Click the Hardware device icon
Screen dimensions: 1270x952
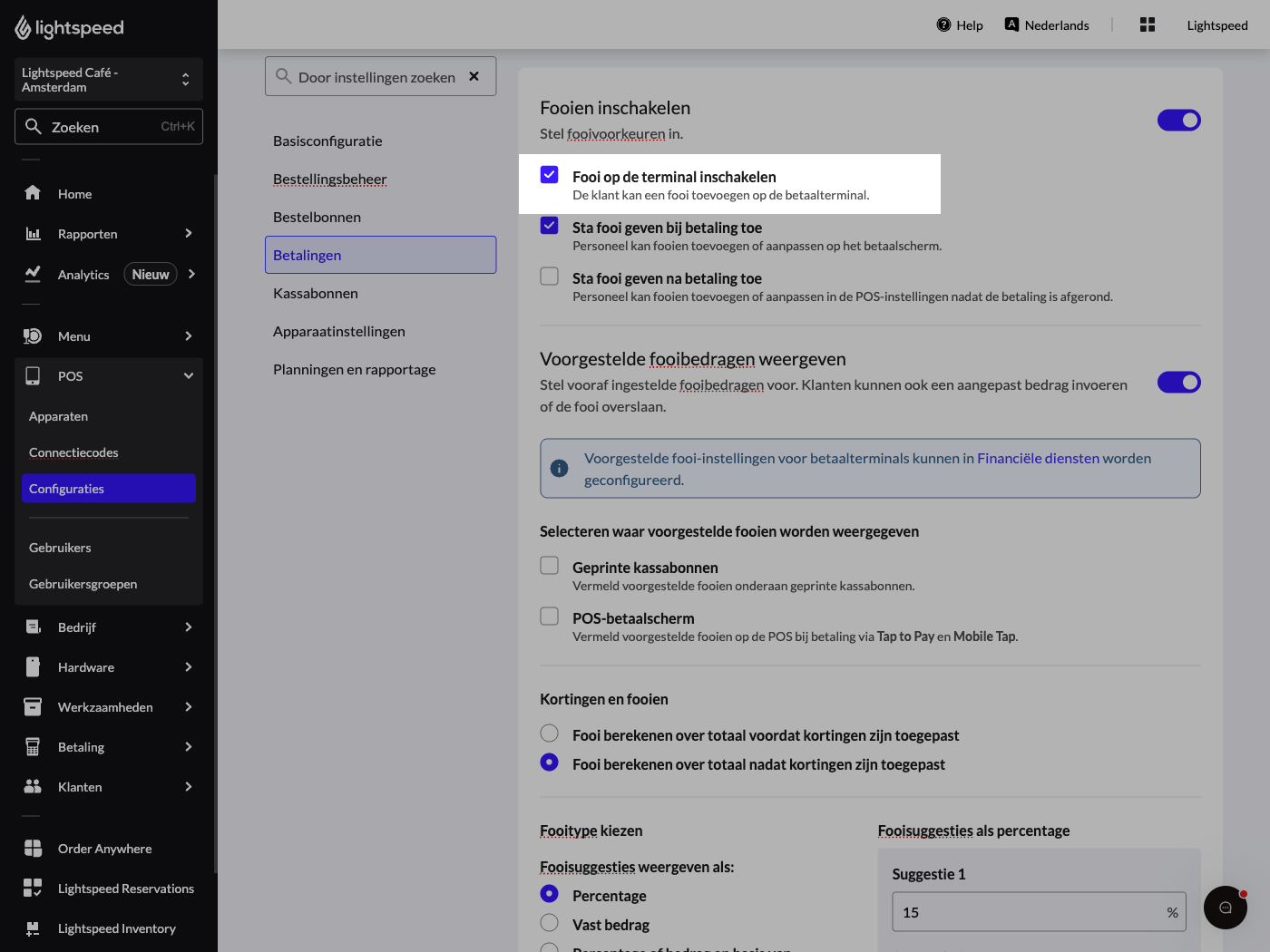33,666
